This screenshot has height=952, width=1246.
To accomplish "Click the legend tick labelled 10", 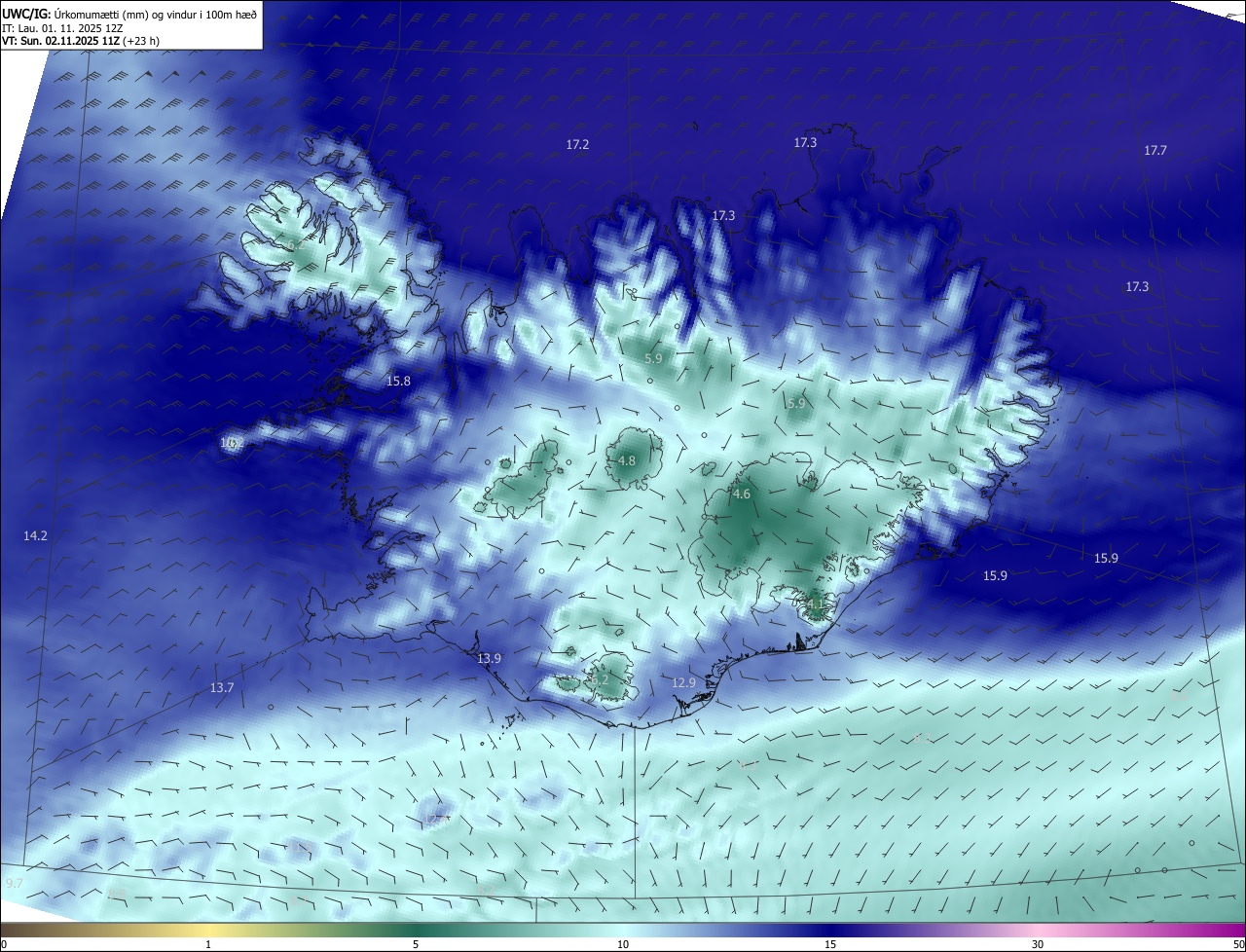I will [623, 945].
